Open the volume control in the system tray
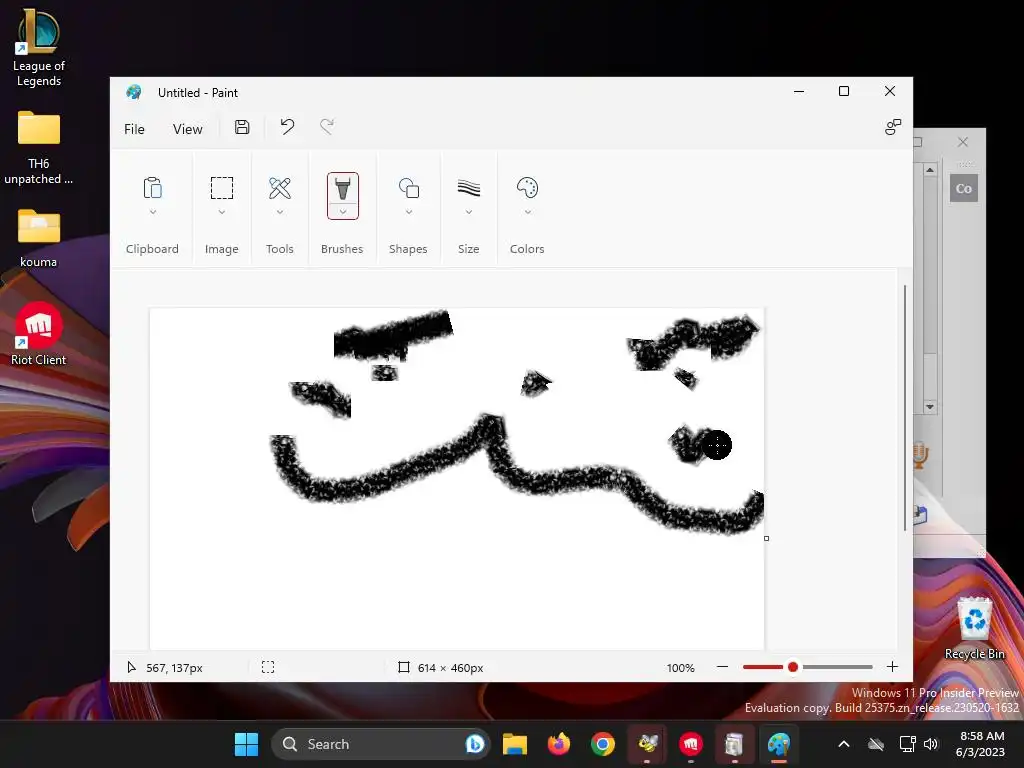 [x=931, y=744]
